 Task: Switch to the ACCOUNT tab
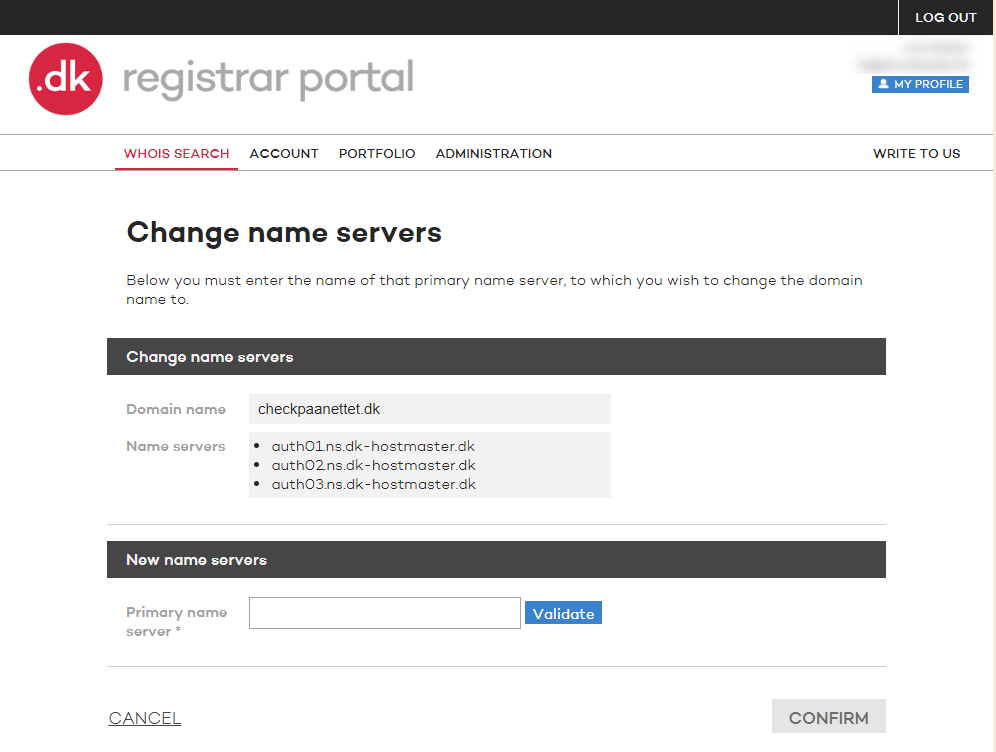(284, 153)
